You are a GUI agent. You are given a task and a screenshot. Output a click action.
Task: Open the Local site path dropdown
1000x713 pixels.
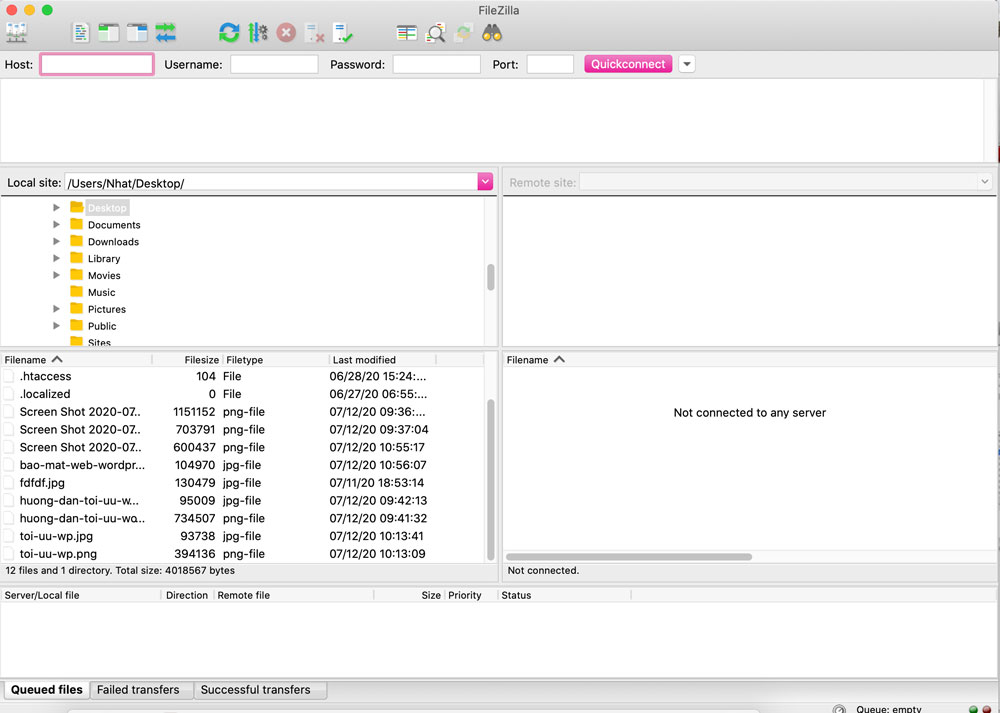click(485, 182)
